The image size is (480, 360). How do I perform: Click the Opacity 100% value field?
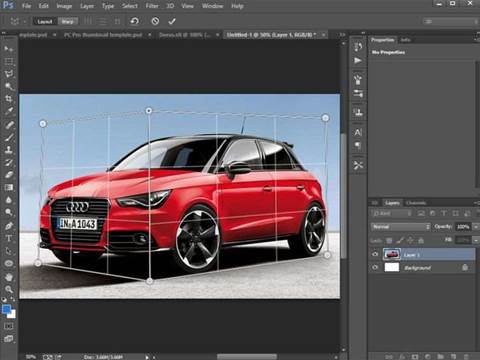click(463, 227)
